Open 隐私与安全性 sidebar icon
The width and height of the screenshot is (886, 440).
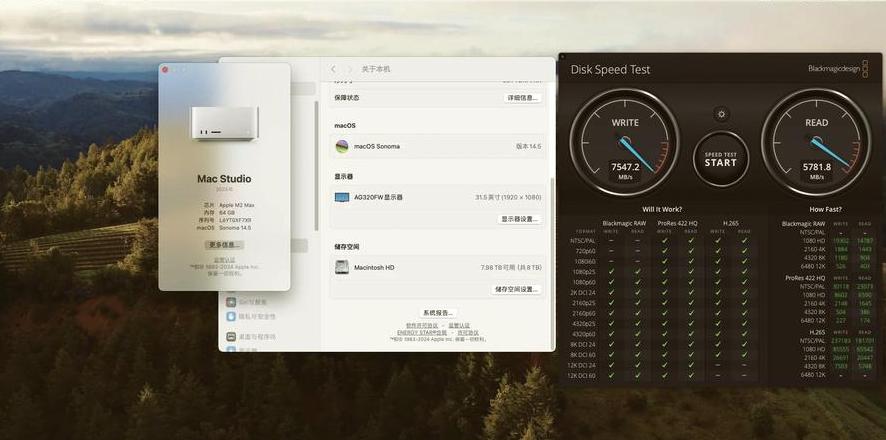pyautogui.click(x=231, y=316)
